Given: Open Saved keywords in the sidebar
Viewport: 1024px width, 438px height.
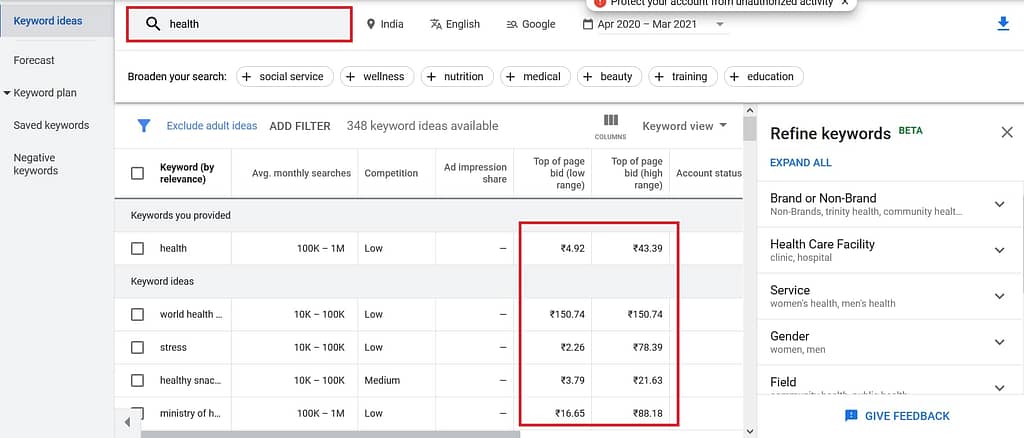Looking at the screenshot, I should (51, 125).
